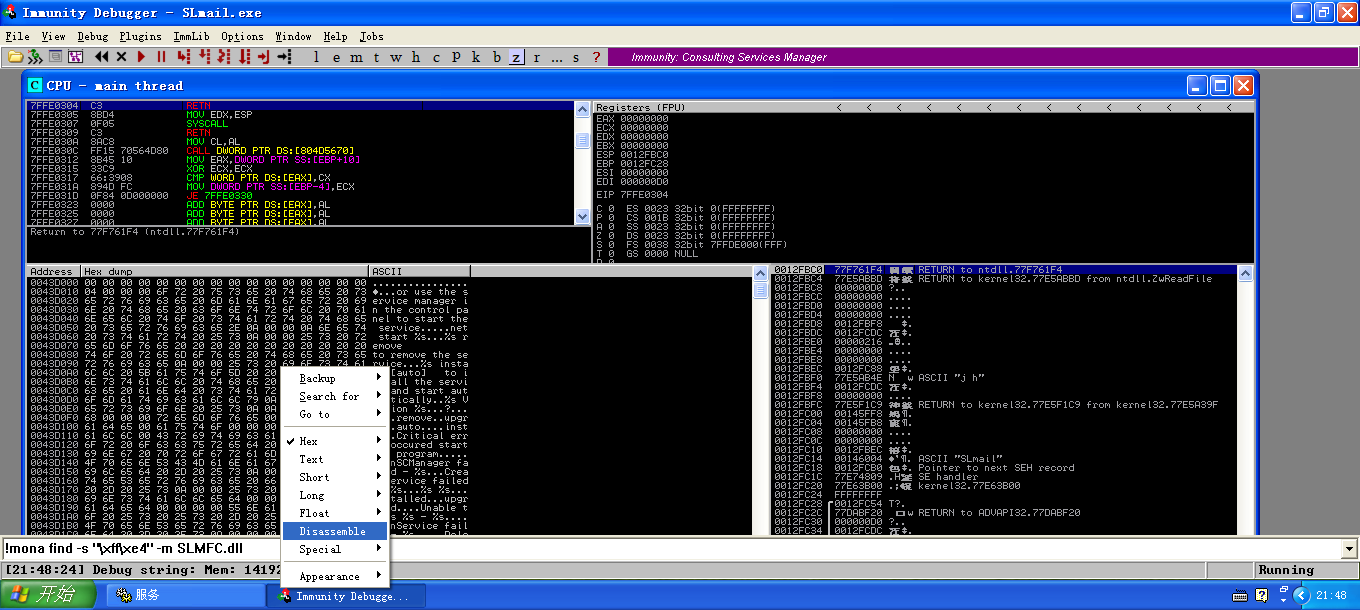Show the CPU window with the c button

point(436,57)
